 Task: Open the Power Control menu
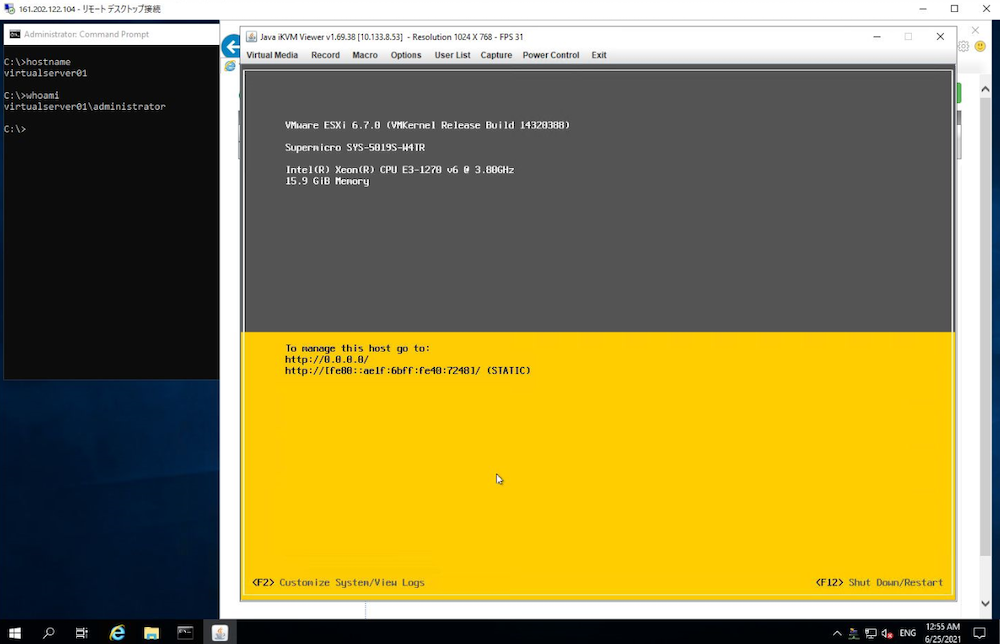[x=551, y=55]
